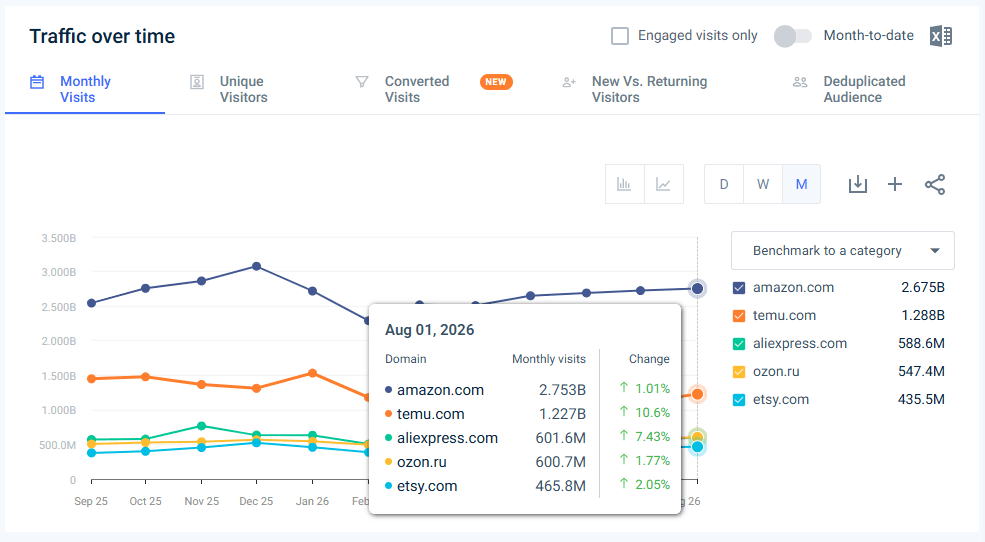This screenshot has width=985, height=542.
Task: Click the Converted Visits funnel icon
Action: pyautogui.click(x=362, y=82)
